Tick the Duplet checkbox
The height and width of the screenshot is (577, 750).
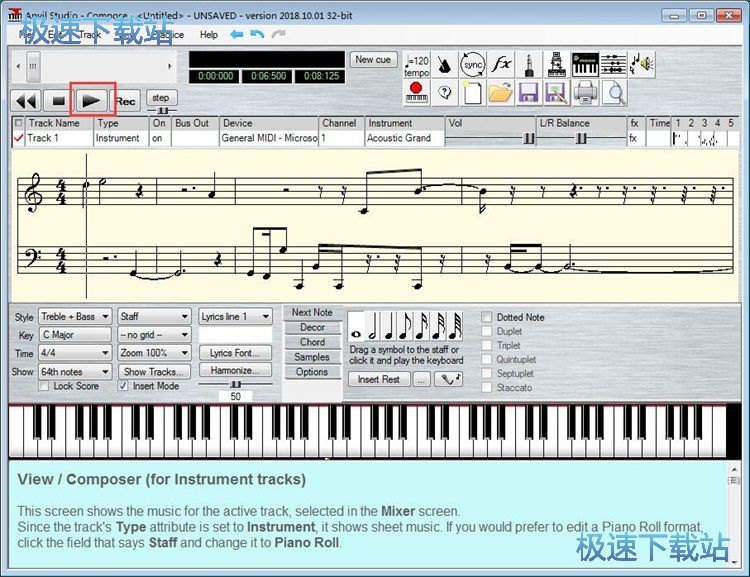click(x=486, y=331)
